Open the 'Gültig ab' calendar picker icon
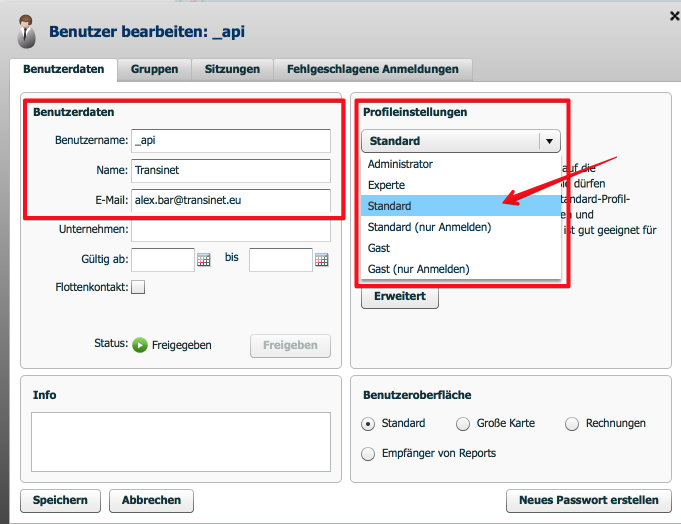Image resolution: width=681 pixels, height=524 pixels. (x=204, y=260)
